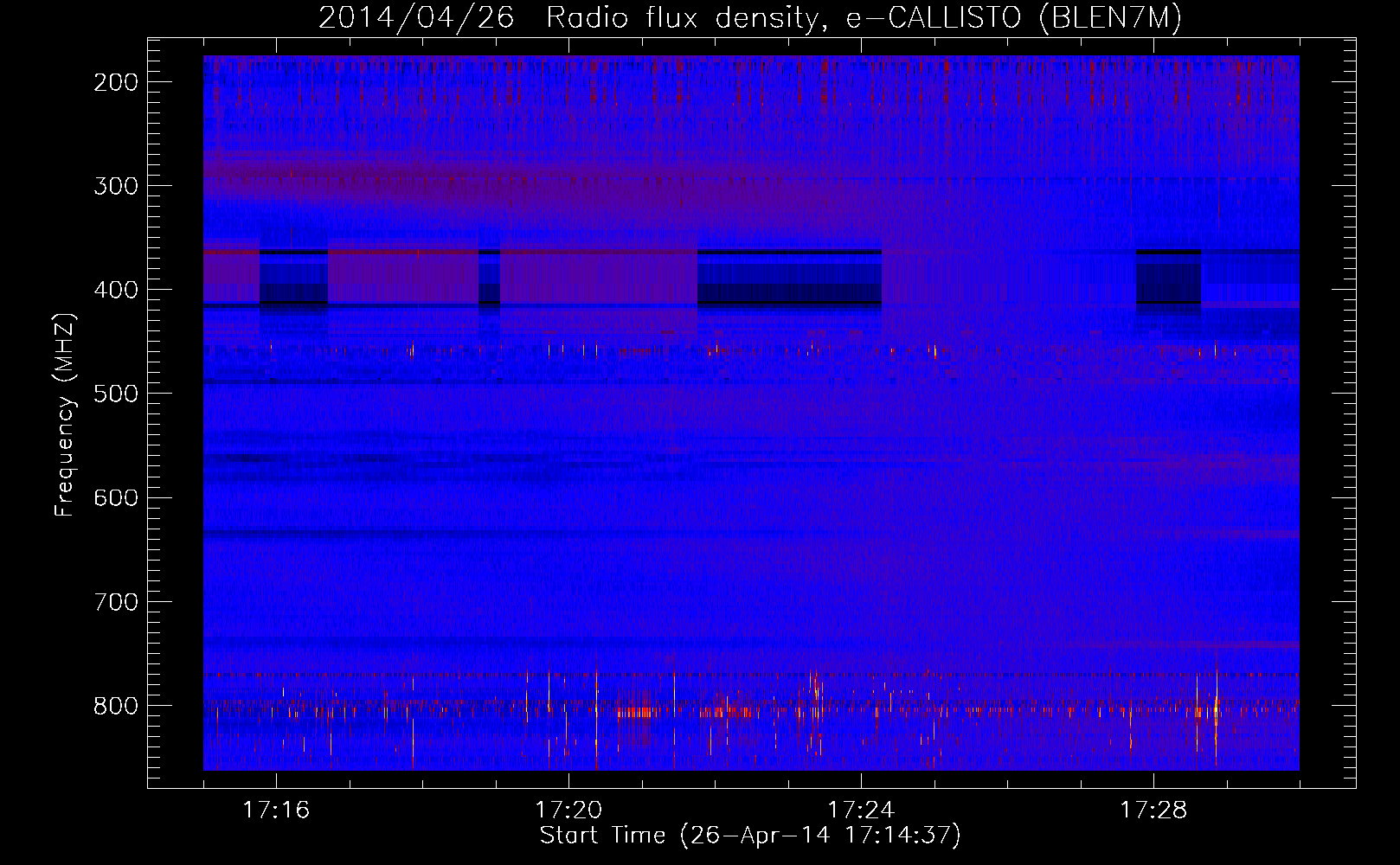Click the 500 frequency tick label
1400x865 pixels.
coord(116,394)
